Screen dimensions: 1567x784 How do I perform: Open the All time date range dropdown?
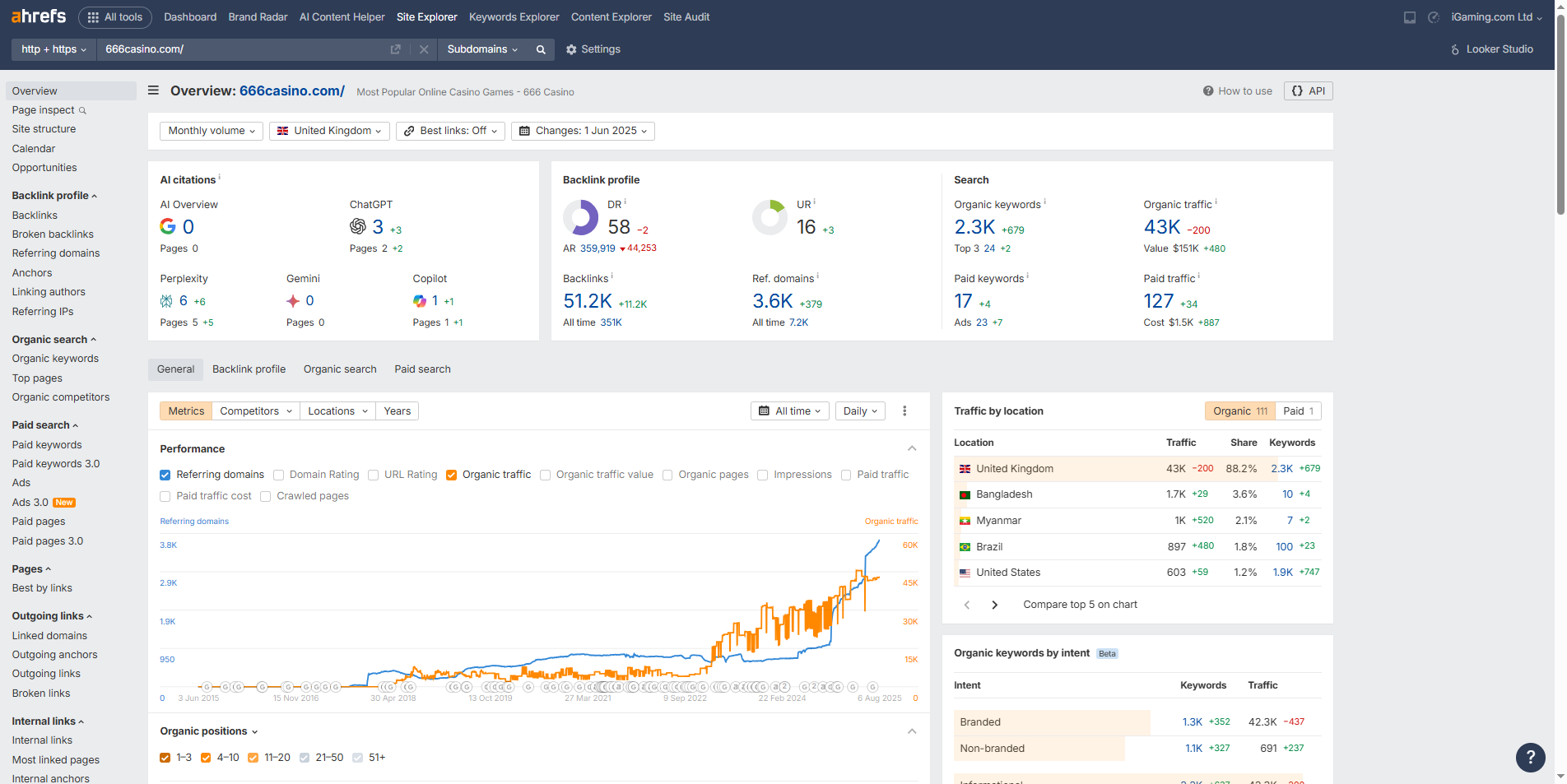tap(789, 411)
